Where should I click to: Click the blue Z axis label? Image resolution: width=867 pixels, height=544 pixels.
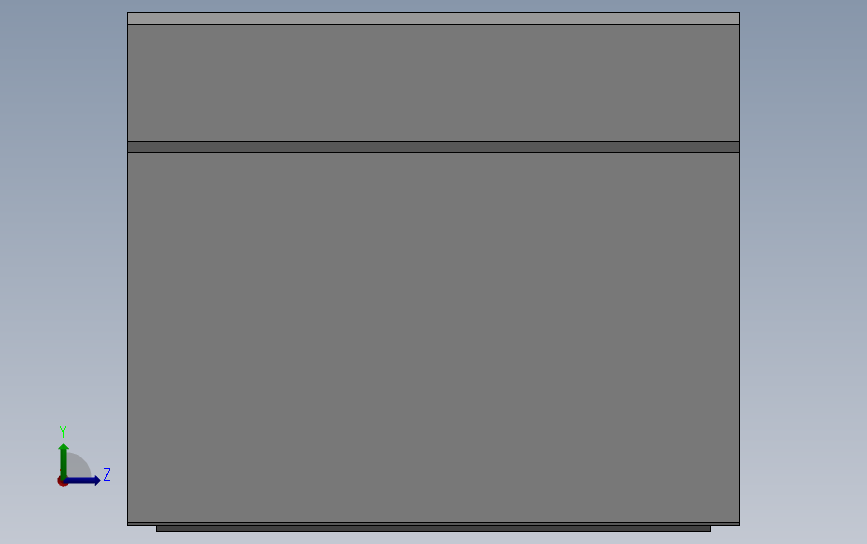click(107, 474)
